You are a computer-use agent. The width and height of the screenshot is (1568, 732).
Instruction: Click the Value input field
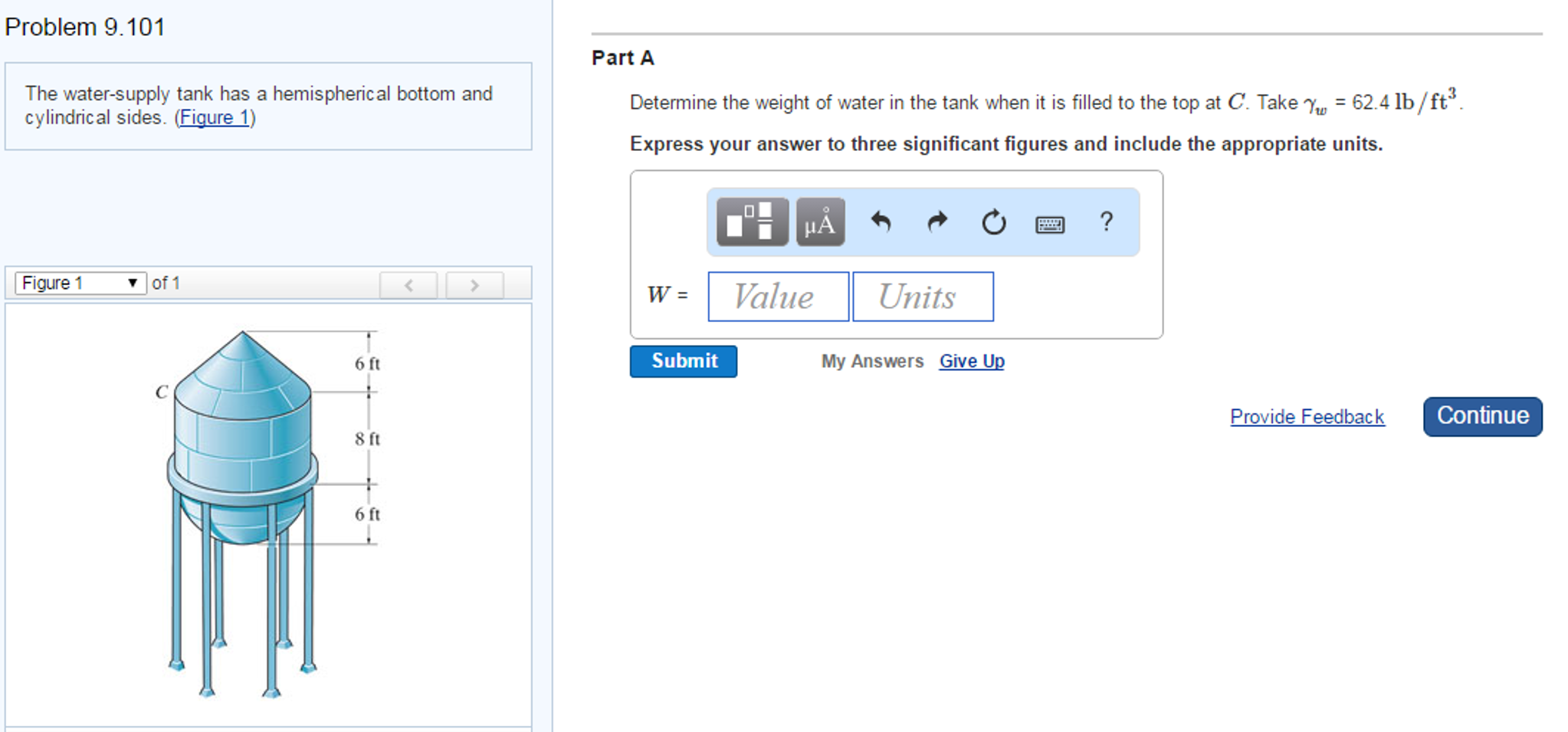pos(778,297)
